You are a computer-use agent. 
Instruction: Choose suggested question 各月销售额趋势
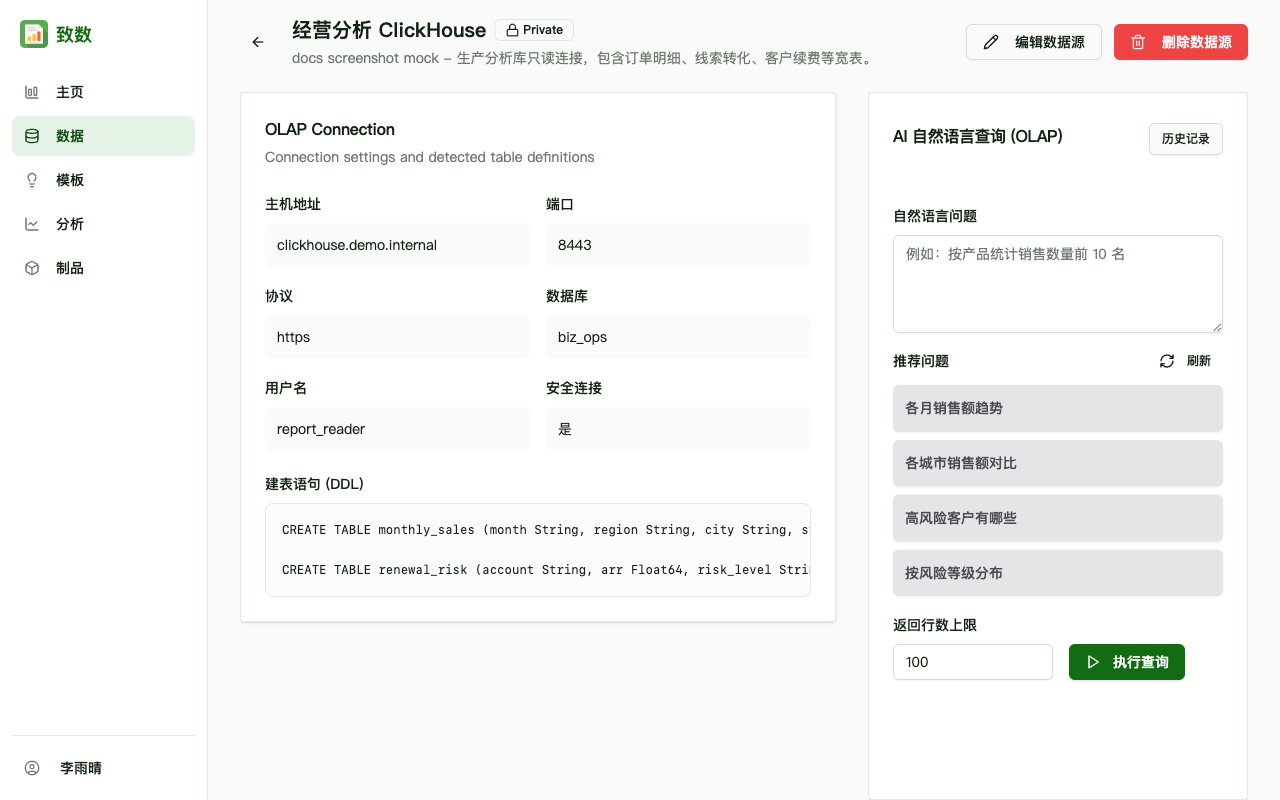(x=1058, y=408)
